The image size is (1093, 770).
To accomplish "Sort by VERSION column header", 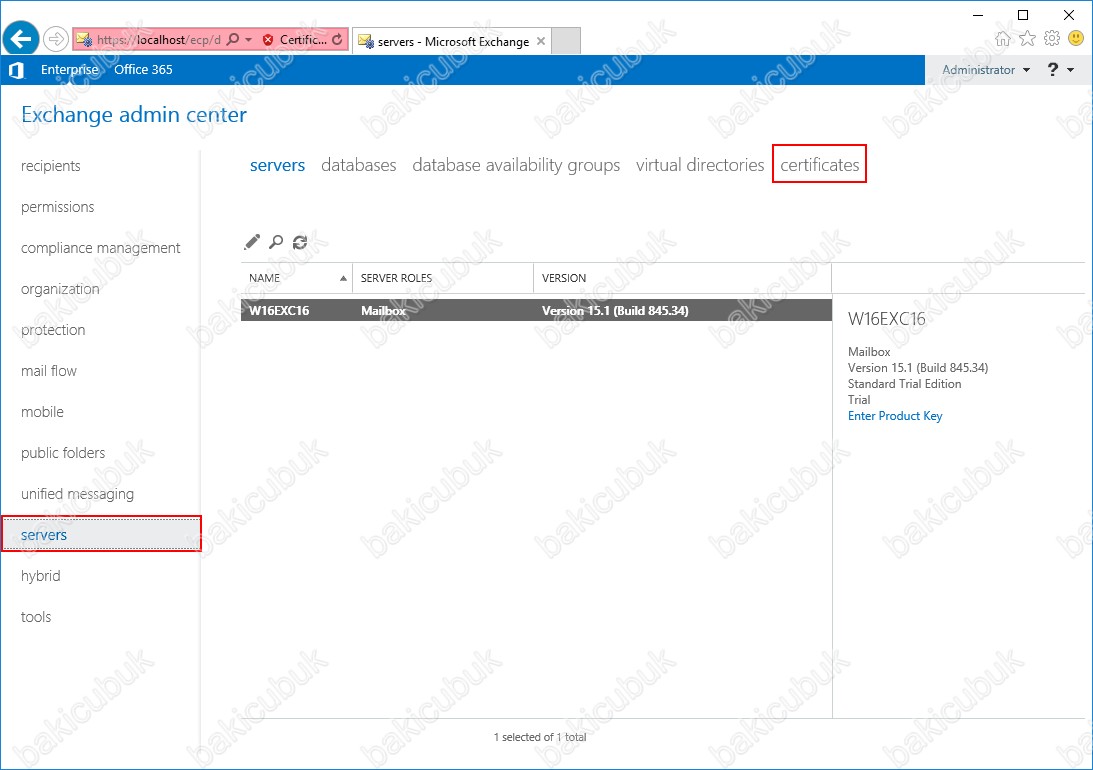I will [682, 278].
